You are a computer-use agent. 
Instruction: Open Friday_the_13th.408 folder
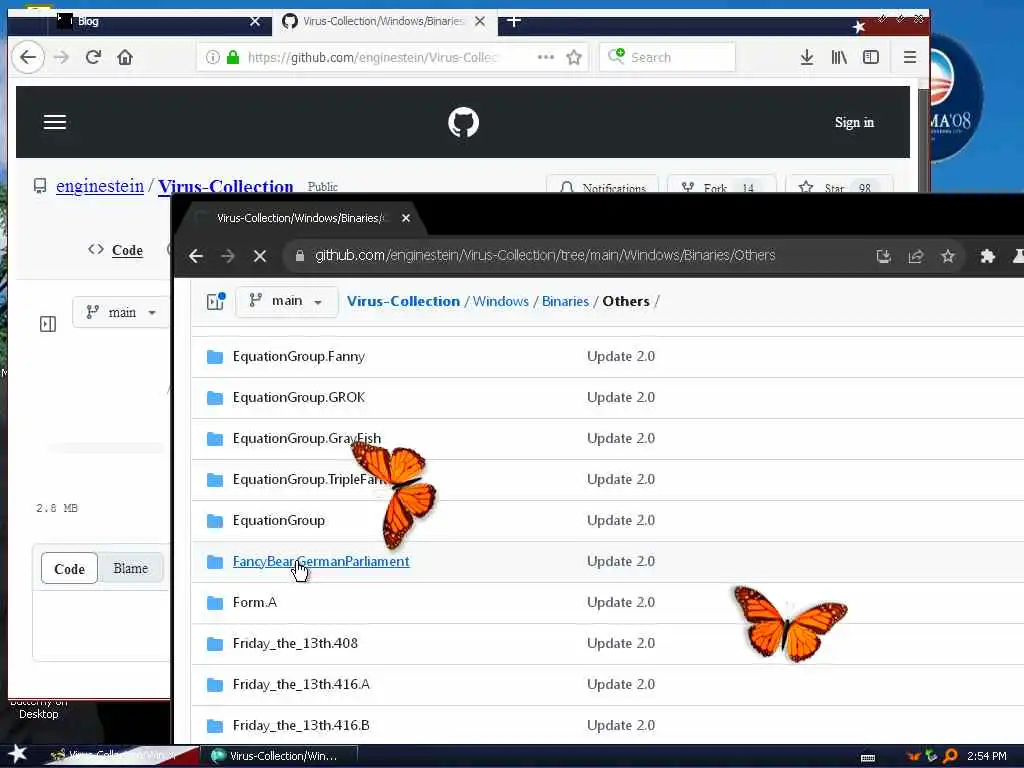pos(295,643)
